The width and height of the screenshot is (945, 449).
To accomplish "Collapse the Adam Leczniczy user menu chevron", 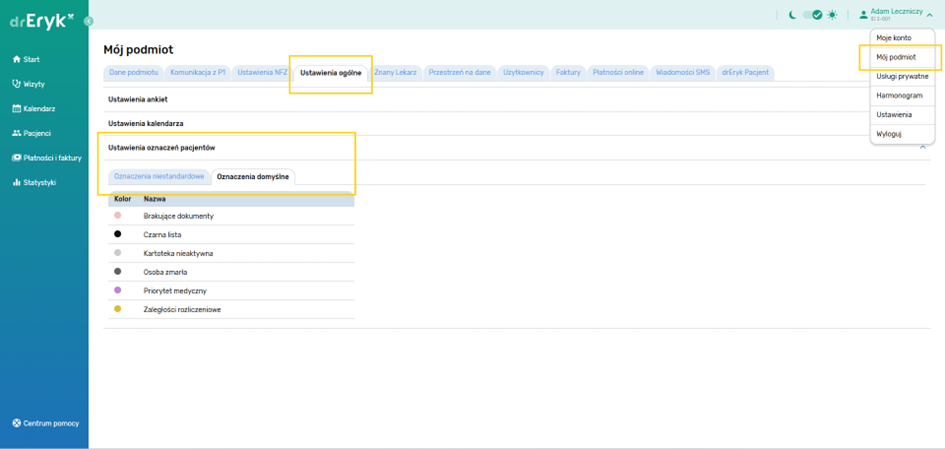I will point(930,15).
